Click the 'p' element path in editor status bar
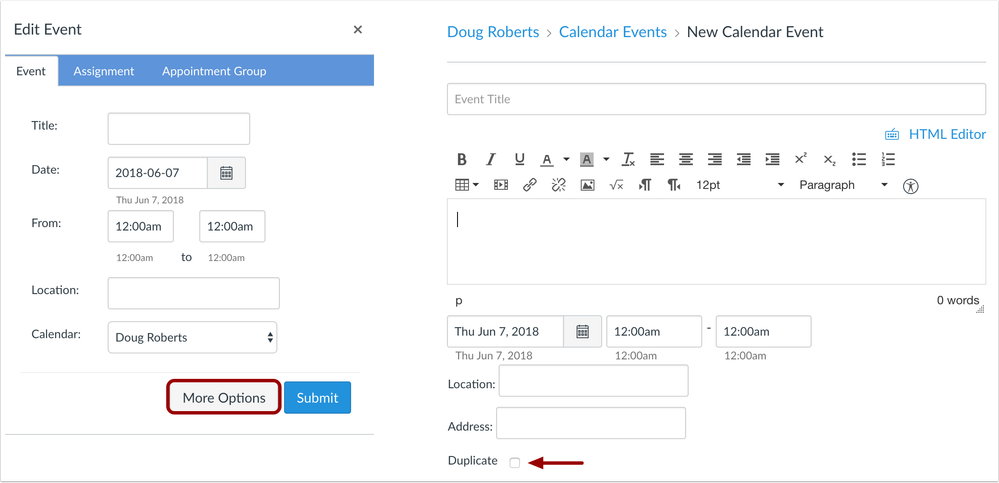This screenshot has height=483, width=999. tap(459, 301)
